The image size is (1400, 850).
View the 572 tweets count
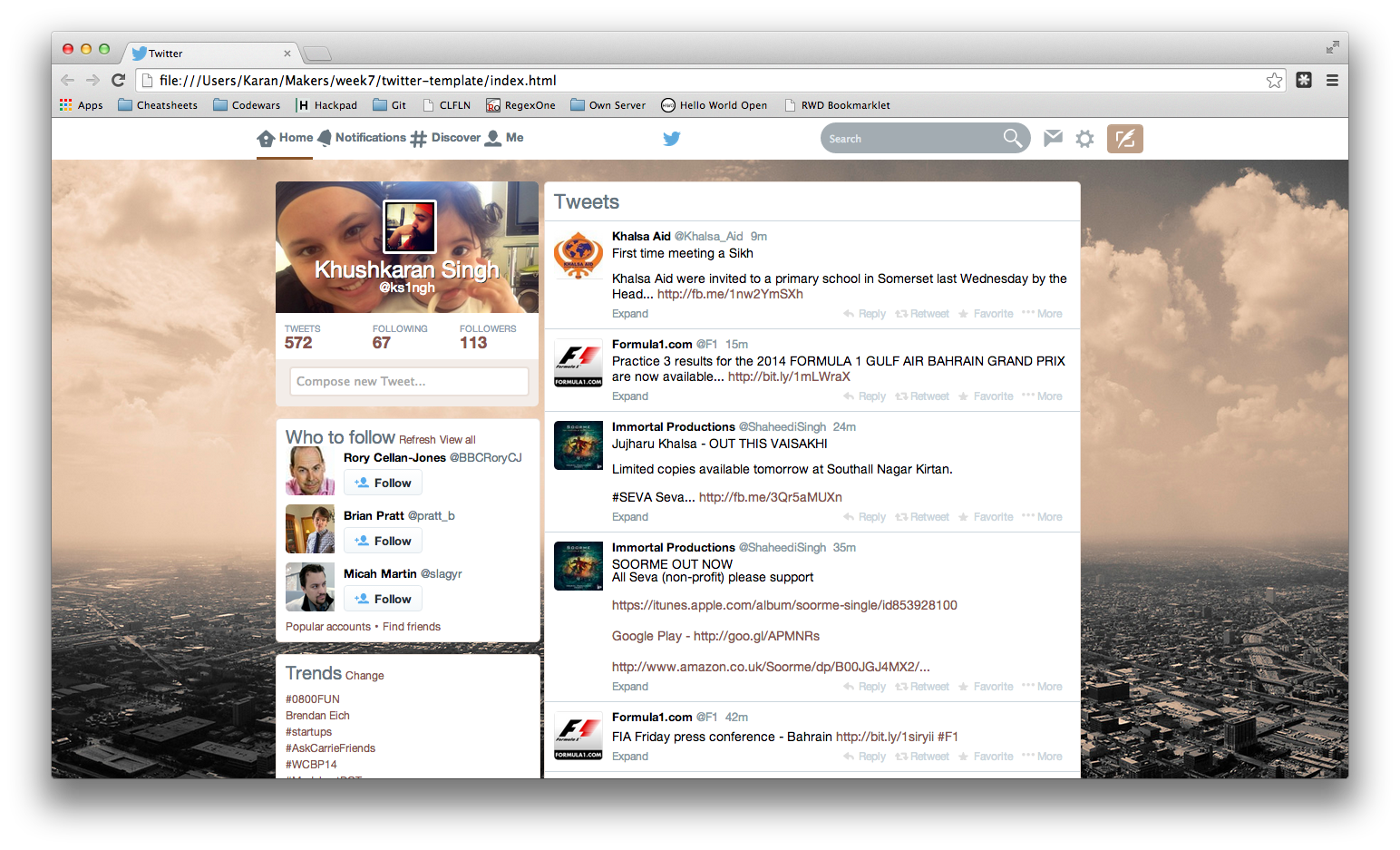pos(298,343)
